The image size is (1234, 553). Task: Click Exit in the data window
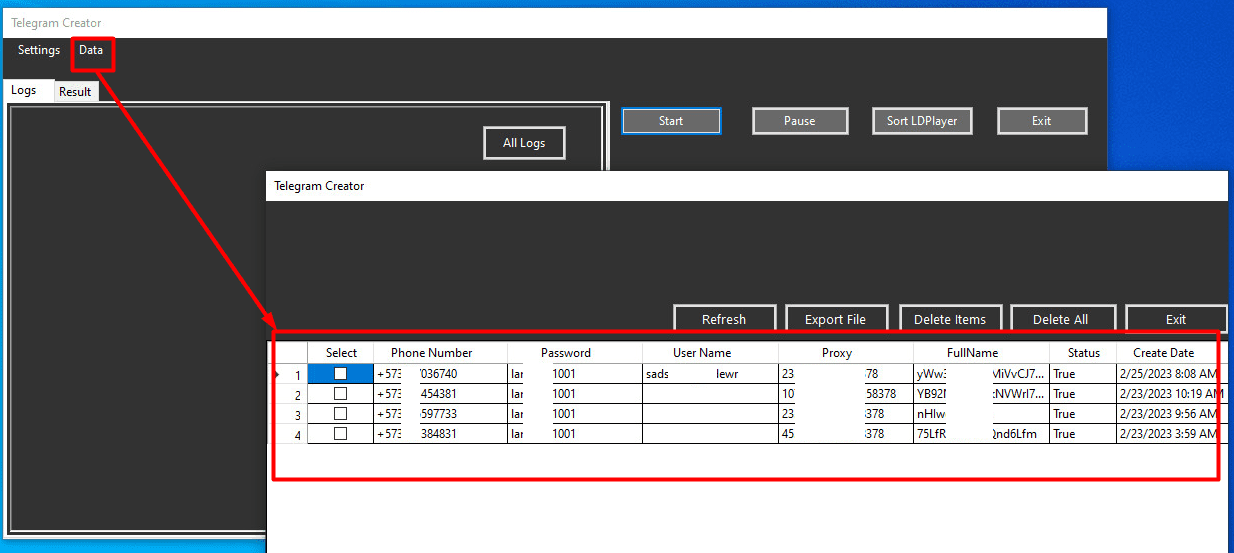1176,319
